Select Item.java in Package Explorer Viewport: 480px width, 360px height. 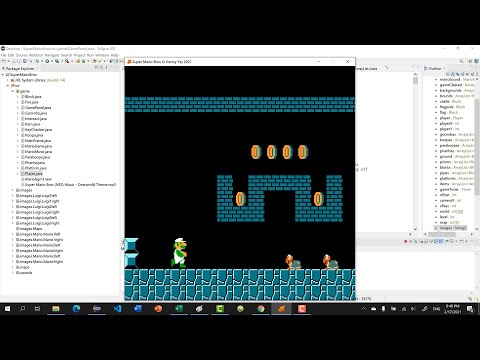coord(30,124)
